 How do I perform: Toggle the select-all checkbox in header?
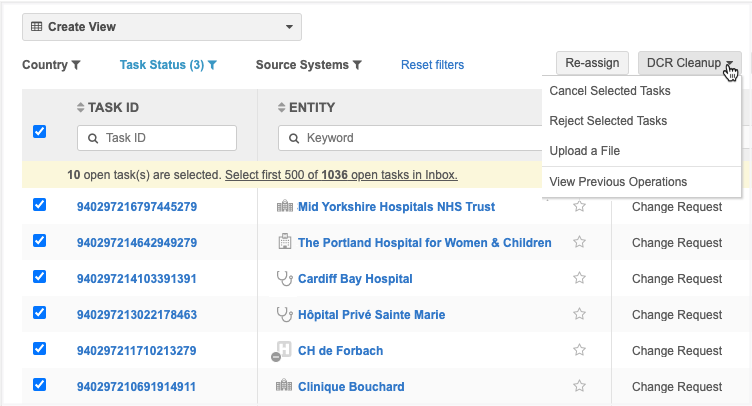tap(40, 131)
